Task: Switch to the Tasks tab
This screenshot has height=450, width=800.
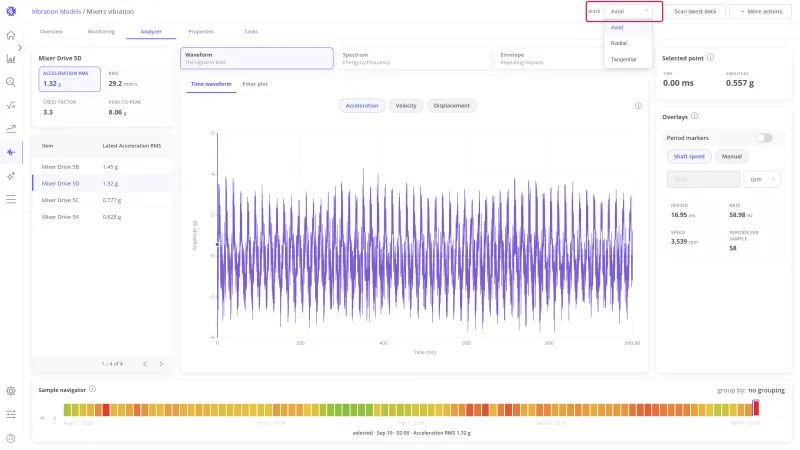Action: (251, 32)
